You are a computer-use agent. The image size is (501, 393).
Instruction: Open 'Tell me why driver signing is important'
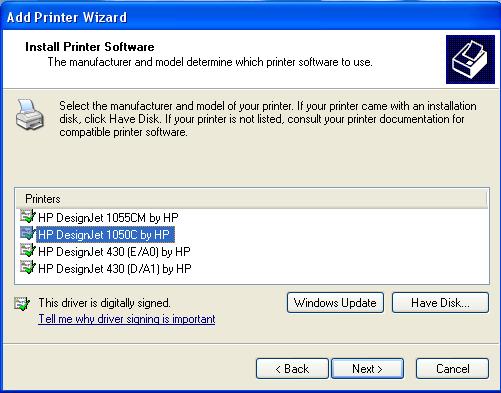(127, 319)
